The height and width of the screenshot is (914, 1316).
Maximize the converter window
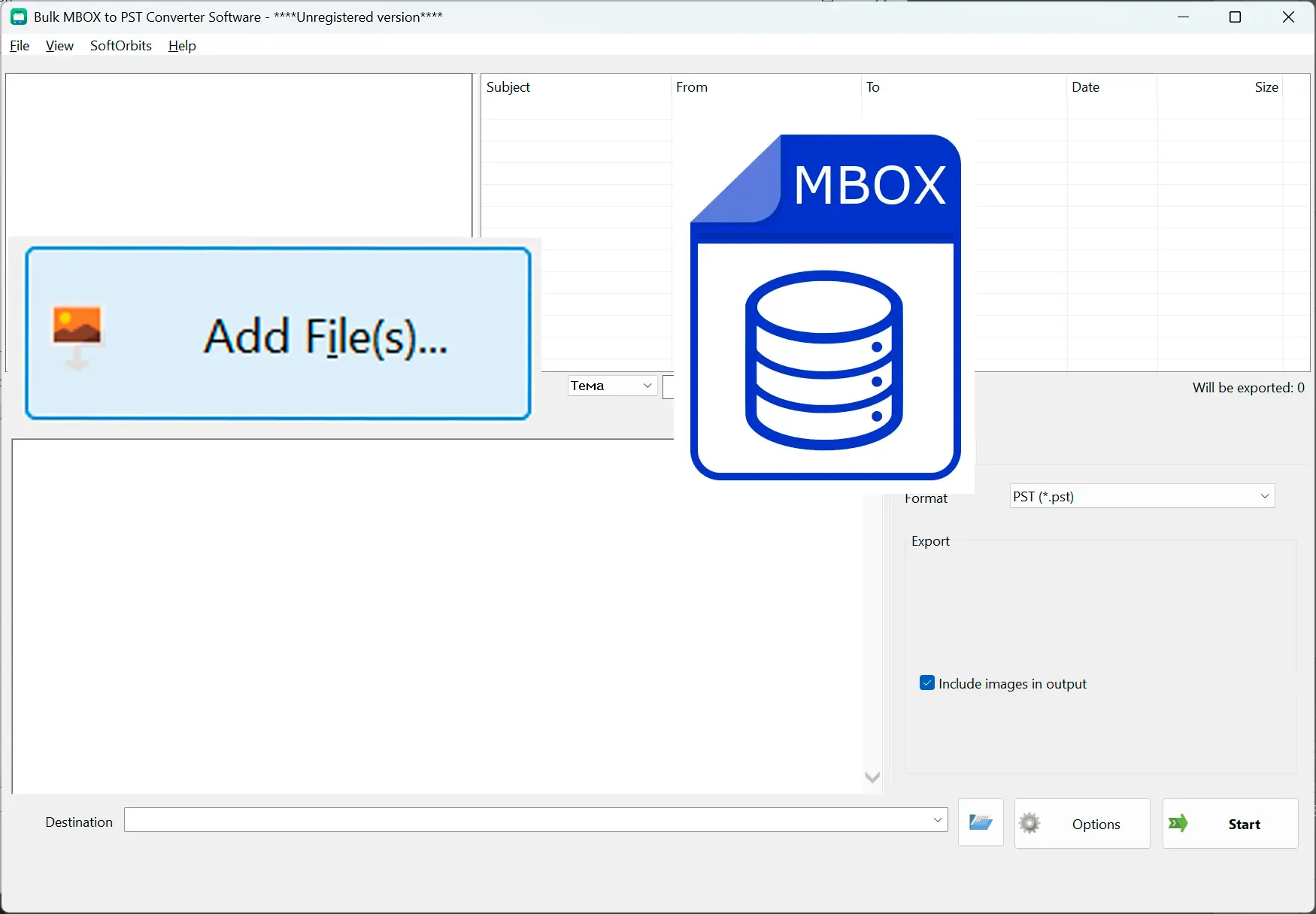tap(1235, 17)
